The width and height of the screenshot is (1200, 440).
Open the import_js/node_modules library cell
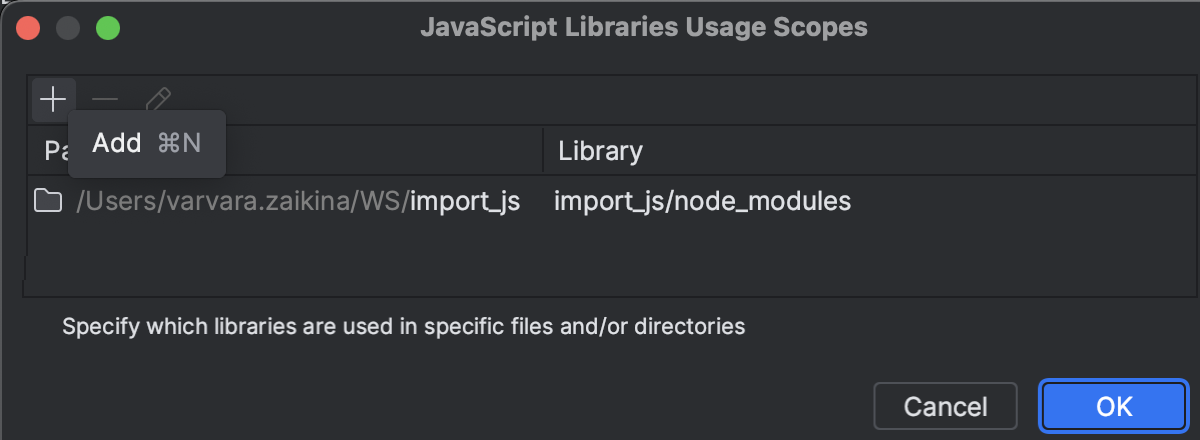click(x=702, y=202)
